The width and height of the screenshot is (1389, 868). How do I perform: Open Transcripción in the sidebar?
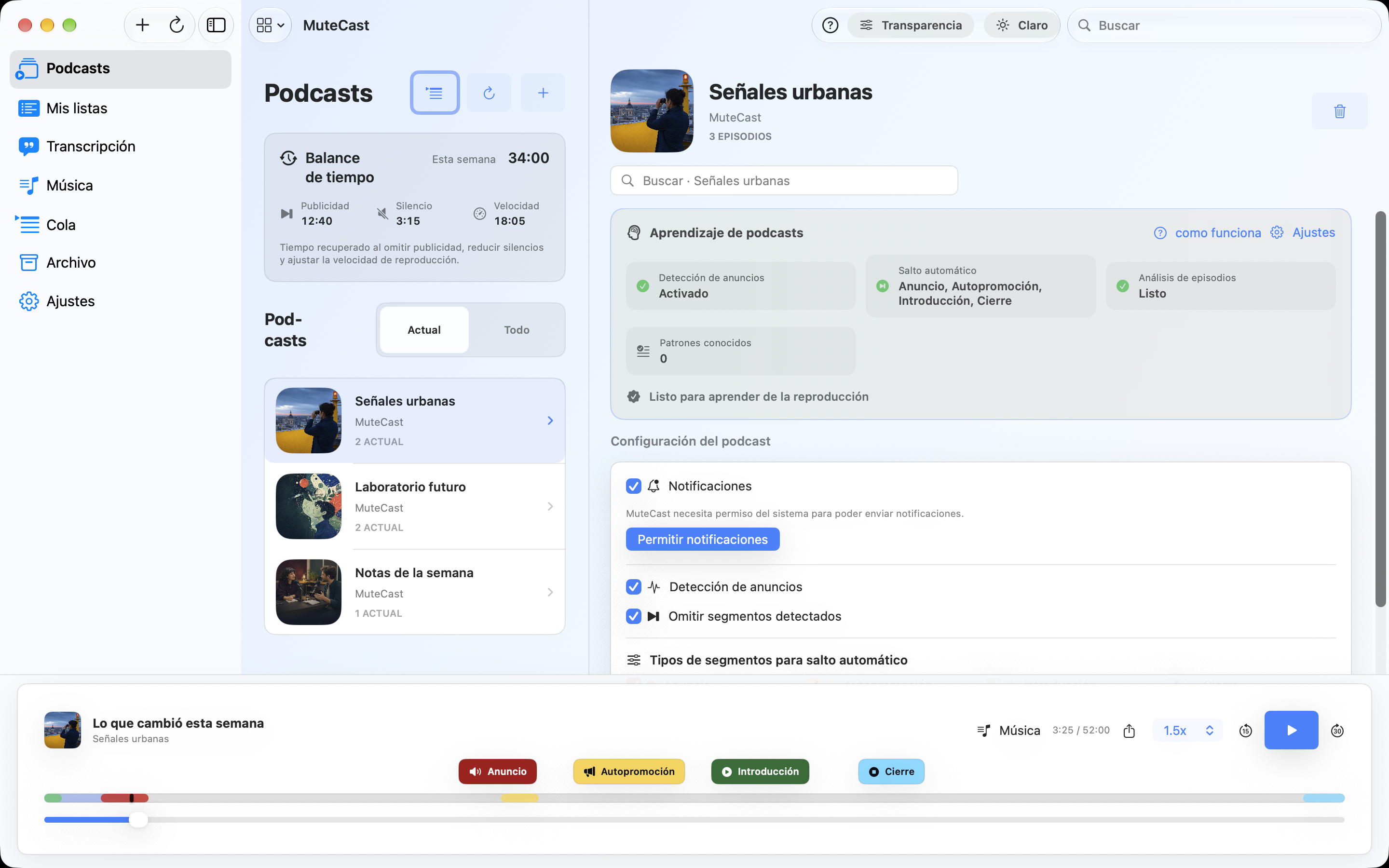[121, 147]
